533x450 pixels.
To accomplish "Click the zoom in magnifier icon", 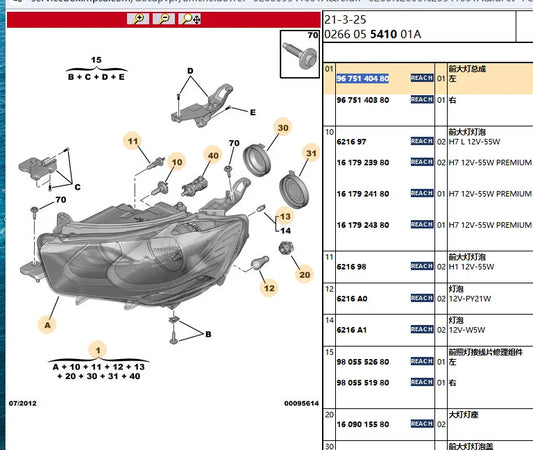I will pos(138,19).
